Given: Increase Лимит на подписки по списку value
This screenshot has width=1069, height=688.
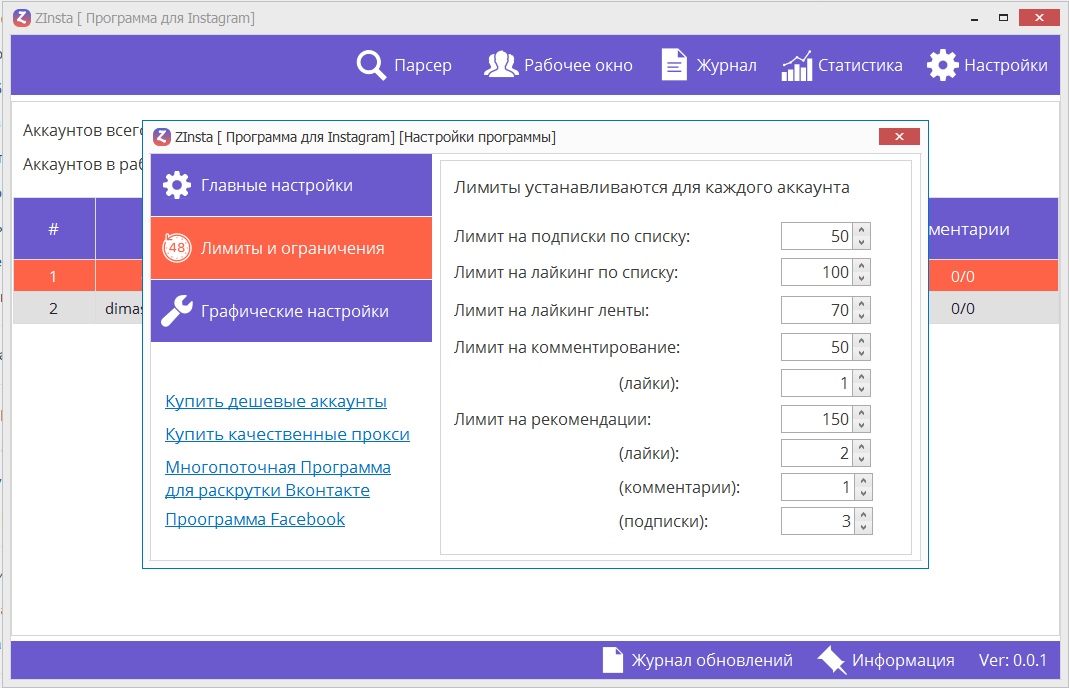Looking at the screenshot, I should pos(863,231).
